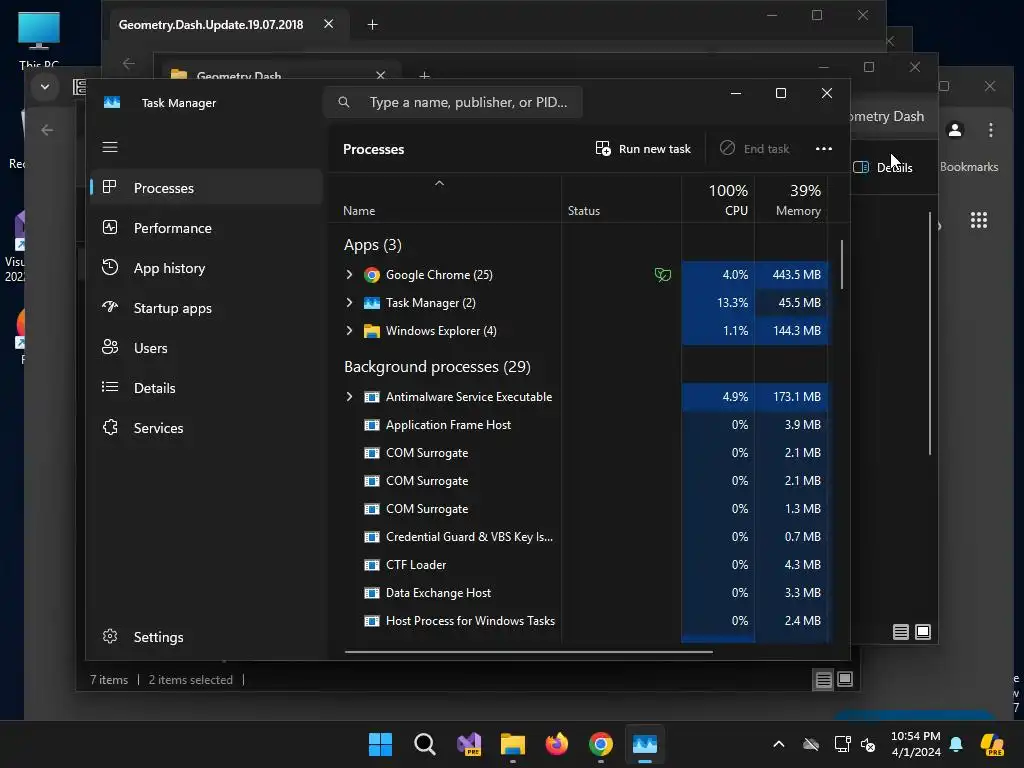Select thumbnail view icon in bottom status bar
The width and height of the screenshot is (1024, 768).
(845, 680)
